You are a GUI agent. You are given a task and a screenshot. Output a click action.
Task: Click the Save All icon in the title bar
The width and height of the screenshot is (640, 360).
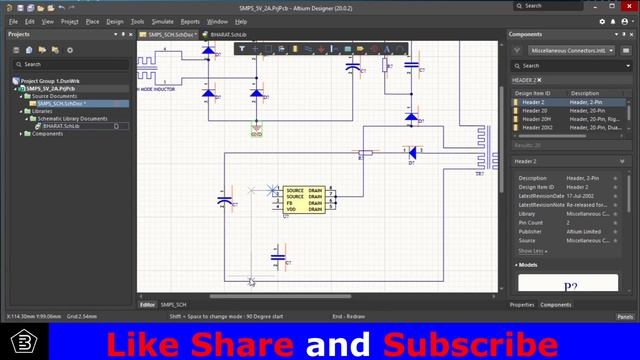pos(30,8)
